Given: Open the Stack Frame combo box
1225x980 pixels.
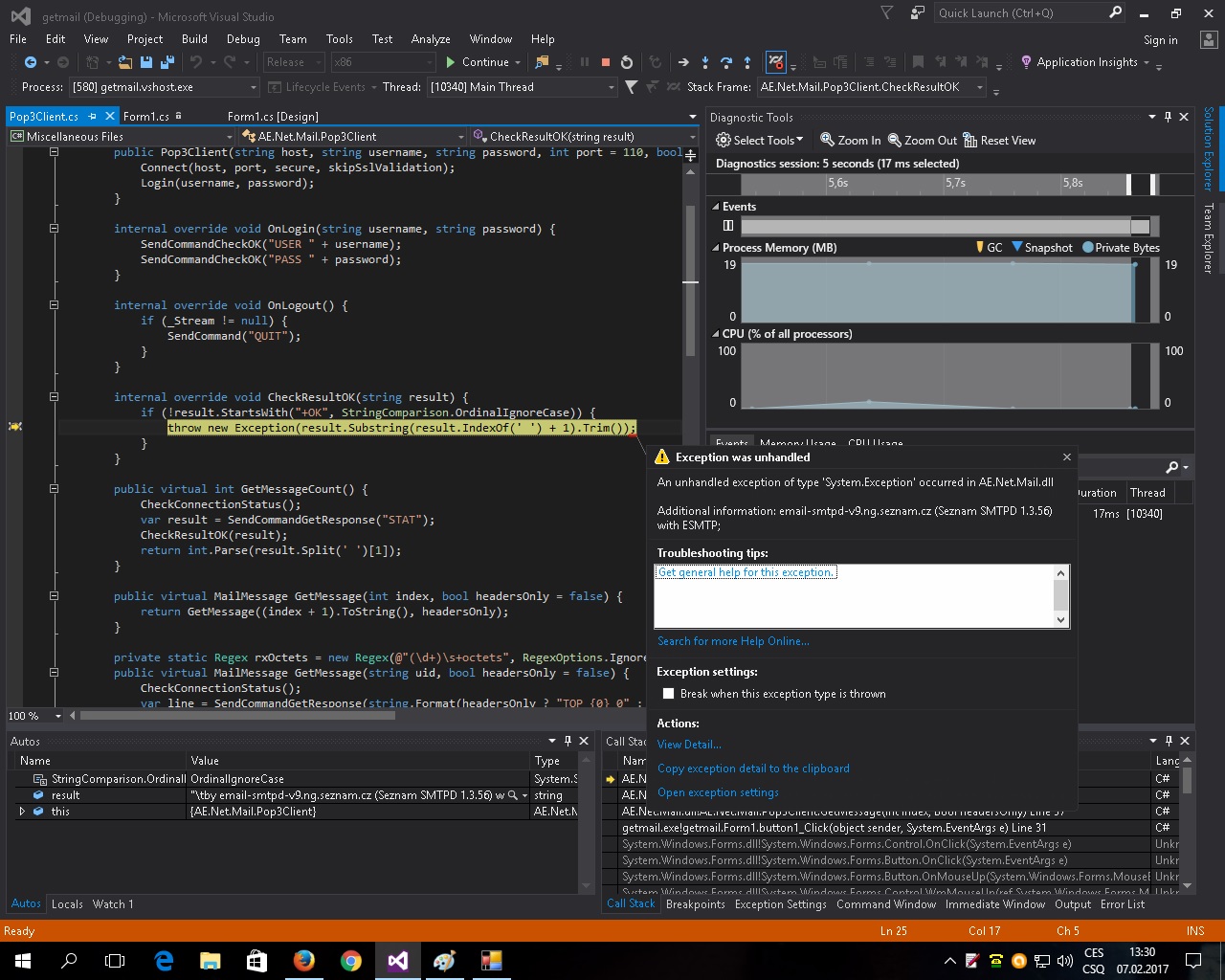Looking at the screenshot, I should click(979, 87).
